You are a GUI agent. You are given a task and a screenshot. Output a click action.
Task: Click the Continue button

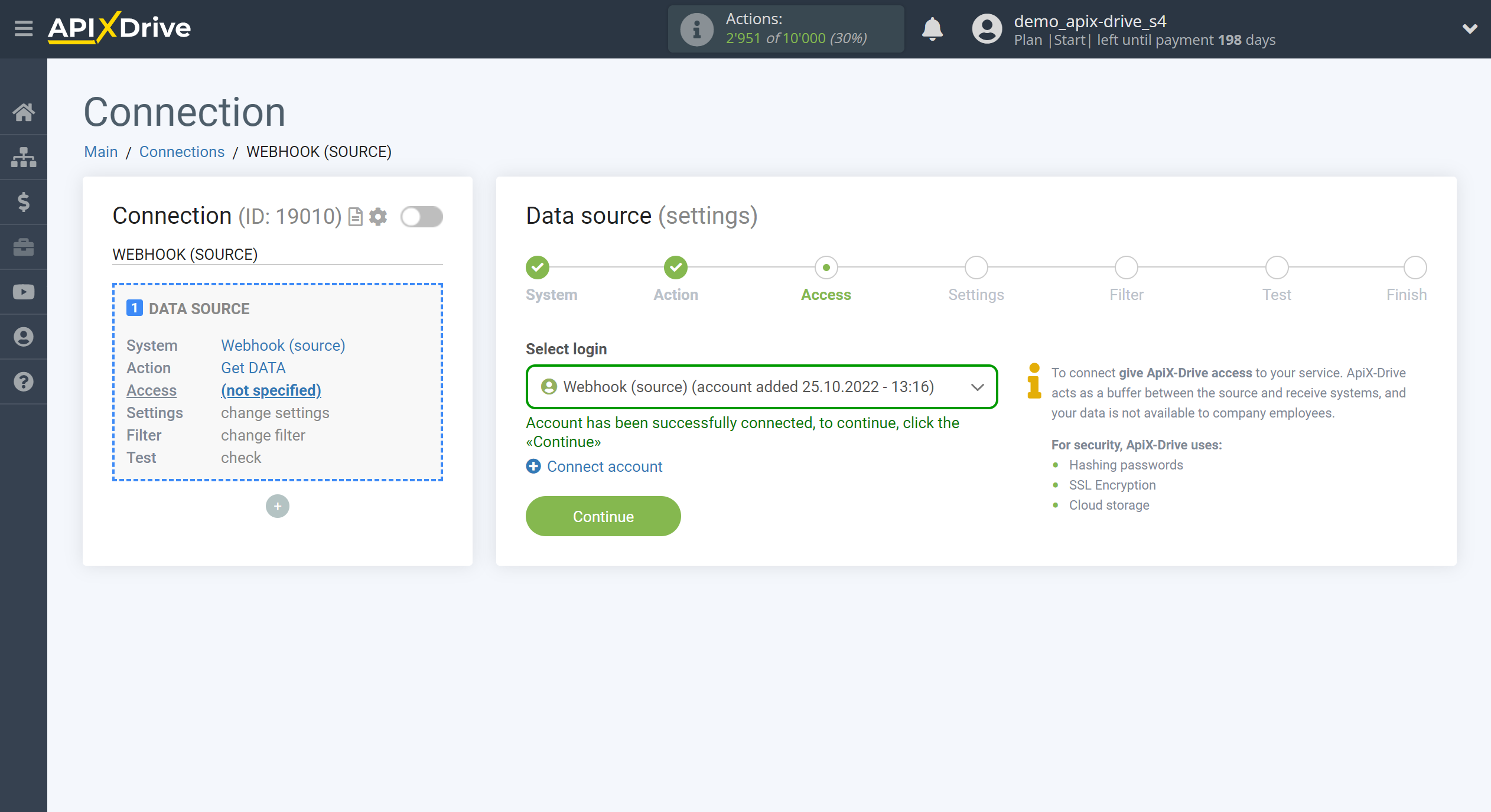click(x=603, y=516)
